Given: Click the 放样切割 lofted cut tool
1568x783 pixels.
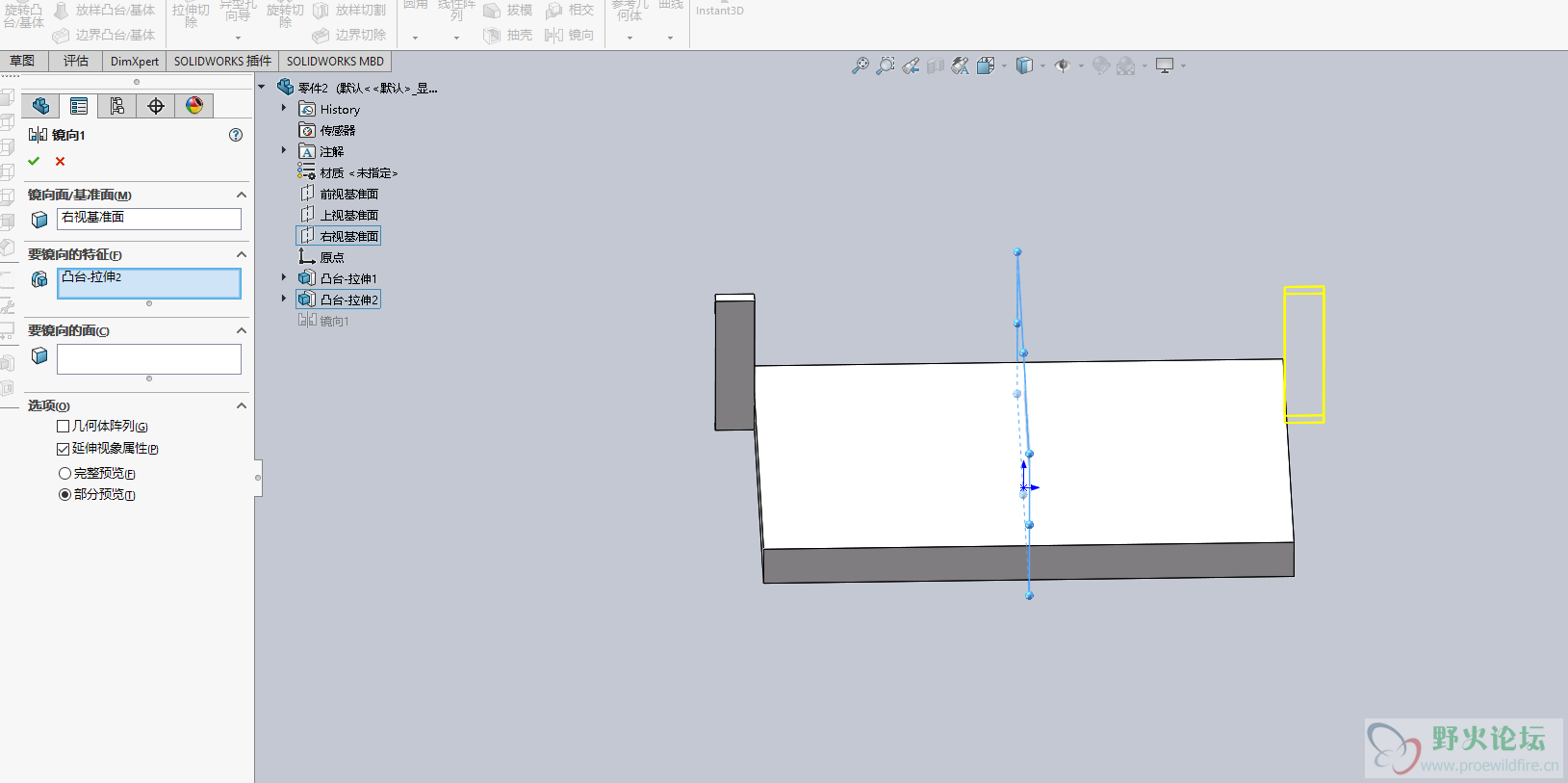Looking at the screenshot, I should [349, 11].
